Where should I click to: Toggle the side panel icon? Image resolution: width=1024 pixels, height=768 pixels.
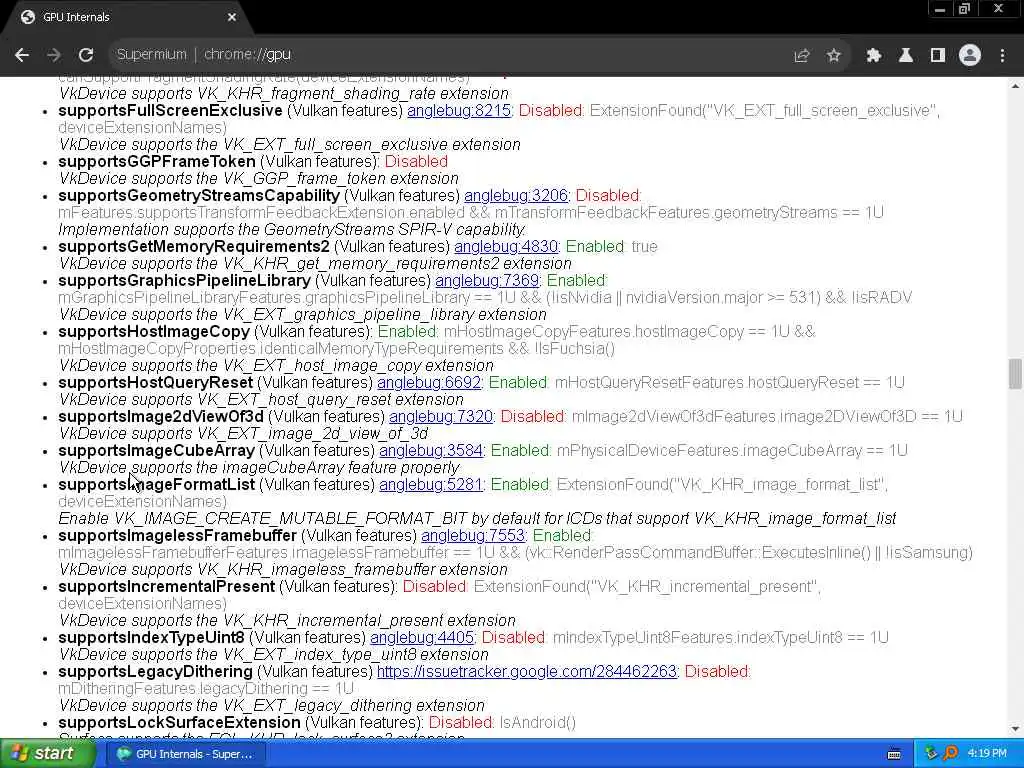point(938,56)
